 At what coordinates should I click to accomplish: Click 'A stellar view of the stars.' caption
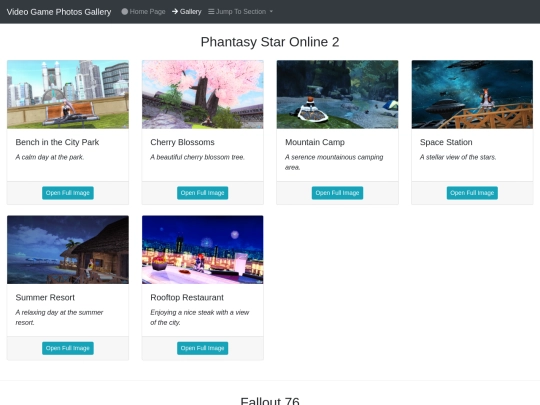coord(458,157)
